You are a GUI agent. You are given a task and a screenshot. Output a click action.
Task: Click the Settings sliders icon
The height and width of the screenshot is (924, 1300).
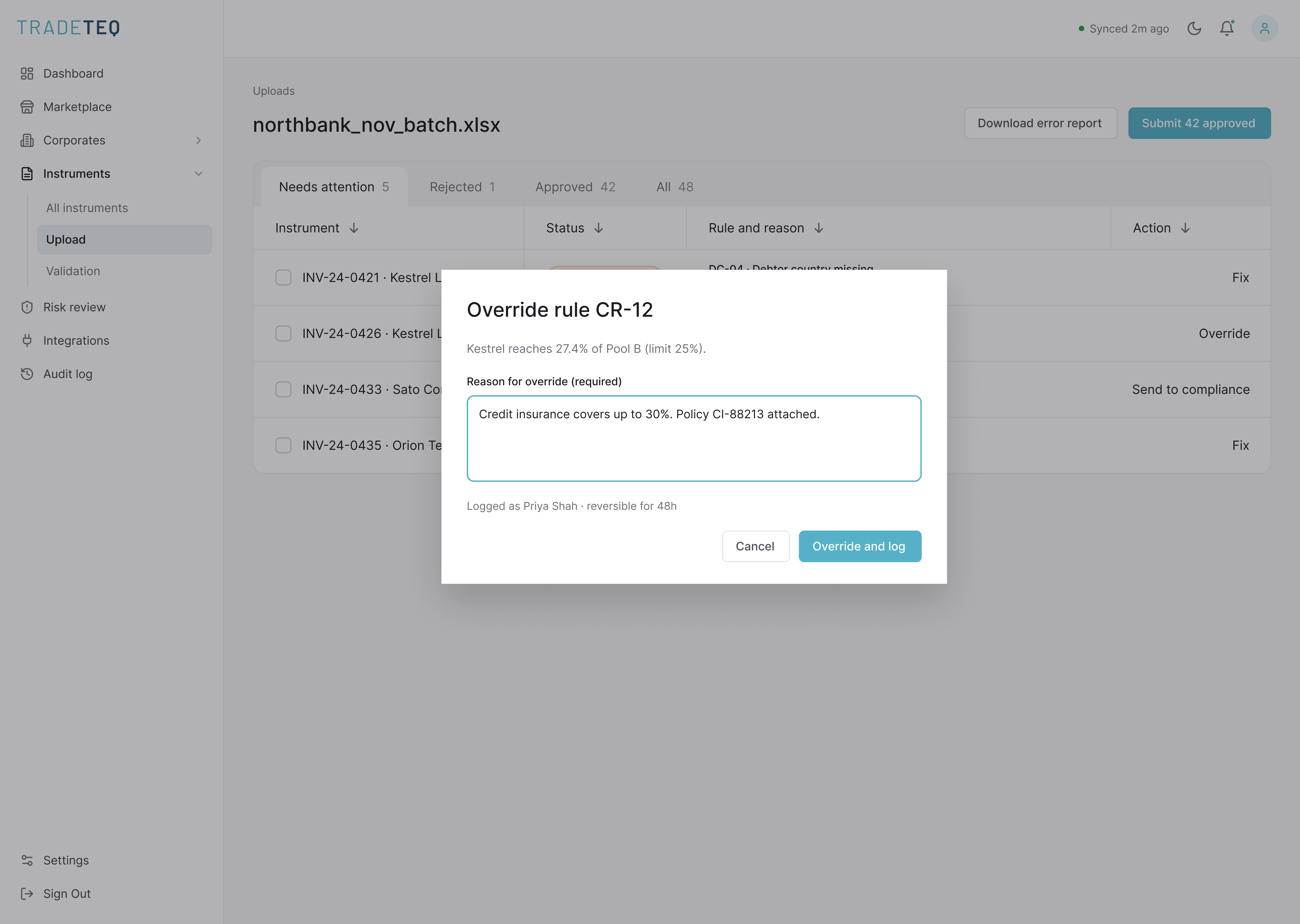point(27,860)
